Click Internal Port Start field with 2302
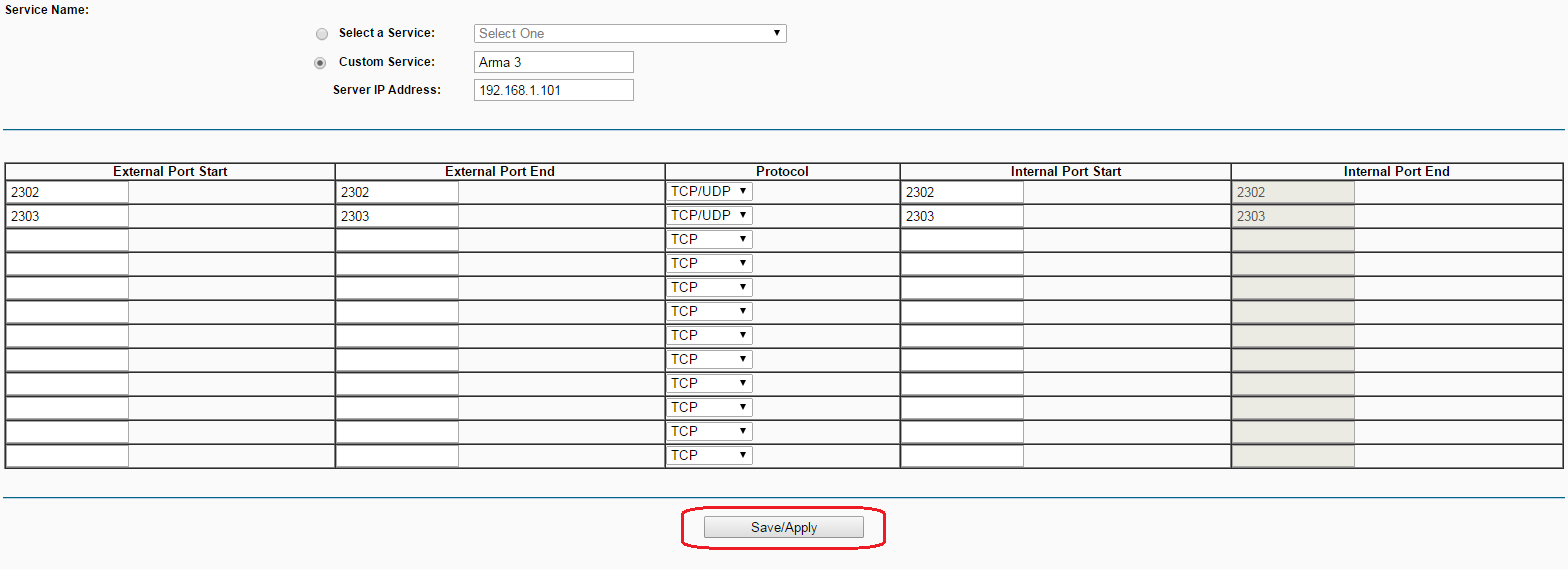 [x=963, y=192]
